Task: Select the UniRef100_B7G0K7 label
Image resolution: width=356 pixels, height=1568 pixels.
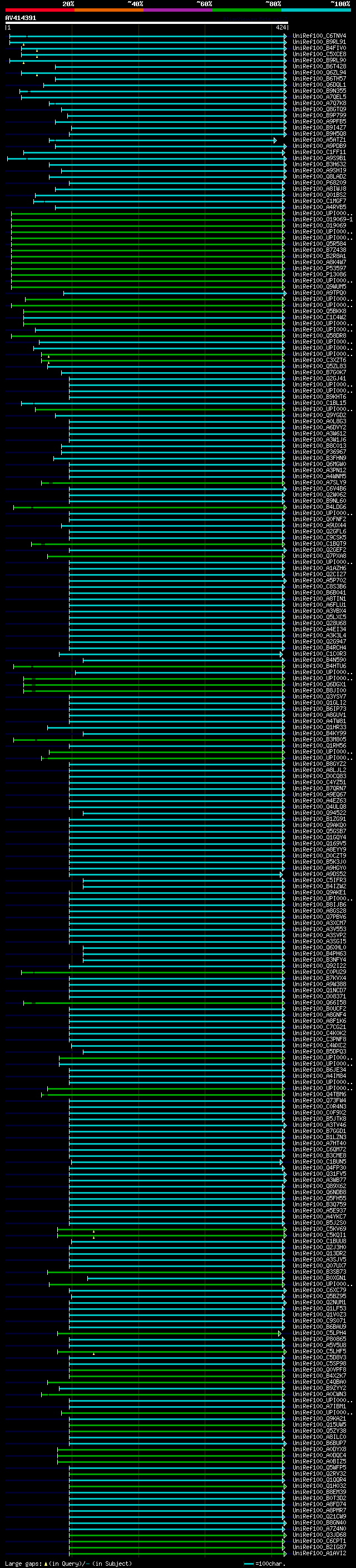Action: pyautogui.click(x=319, y=373)
